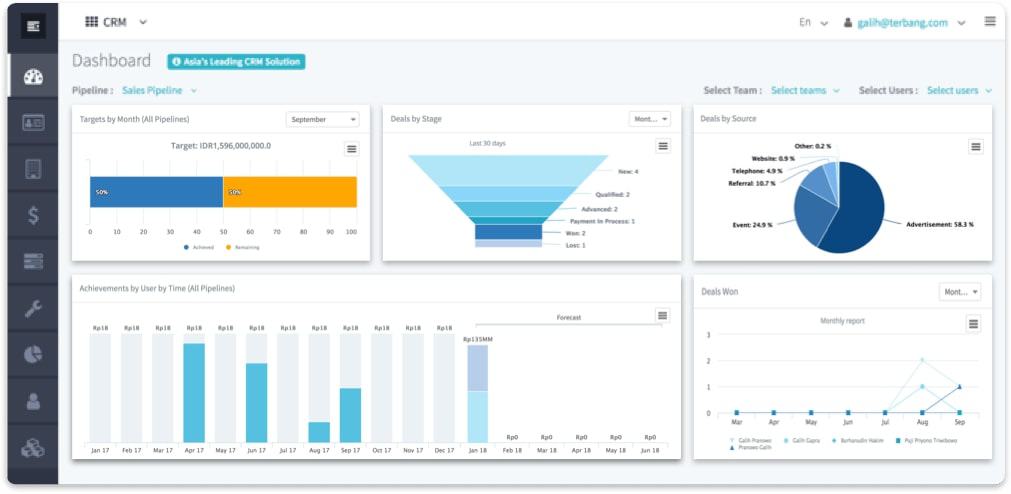Click the New stage funnel segment
Screen dimensions: 1011x494
508,170
